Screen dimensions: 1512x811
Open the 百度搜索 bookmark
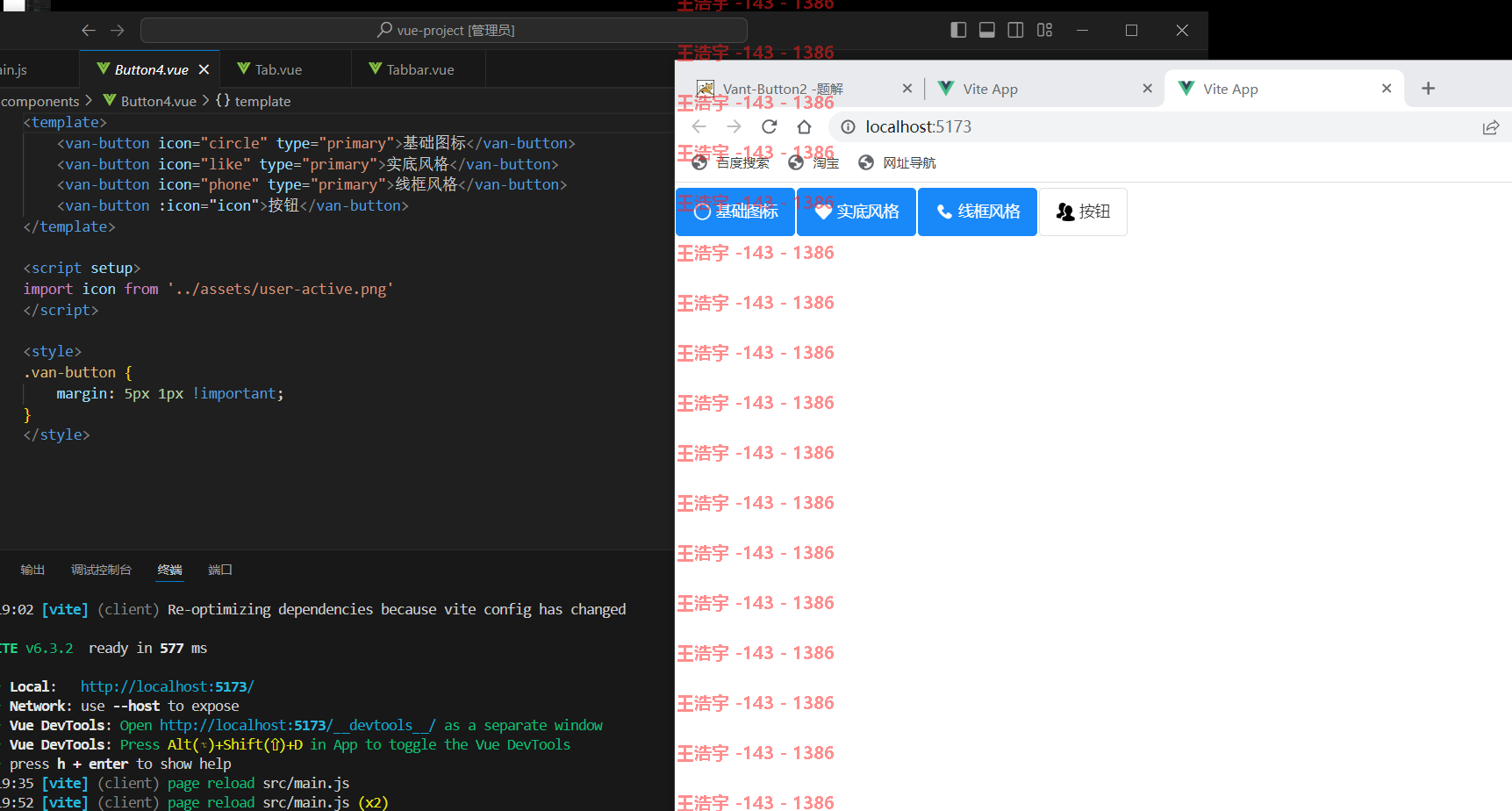(x=730, y=162)
